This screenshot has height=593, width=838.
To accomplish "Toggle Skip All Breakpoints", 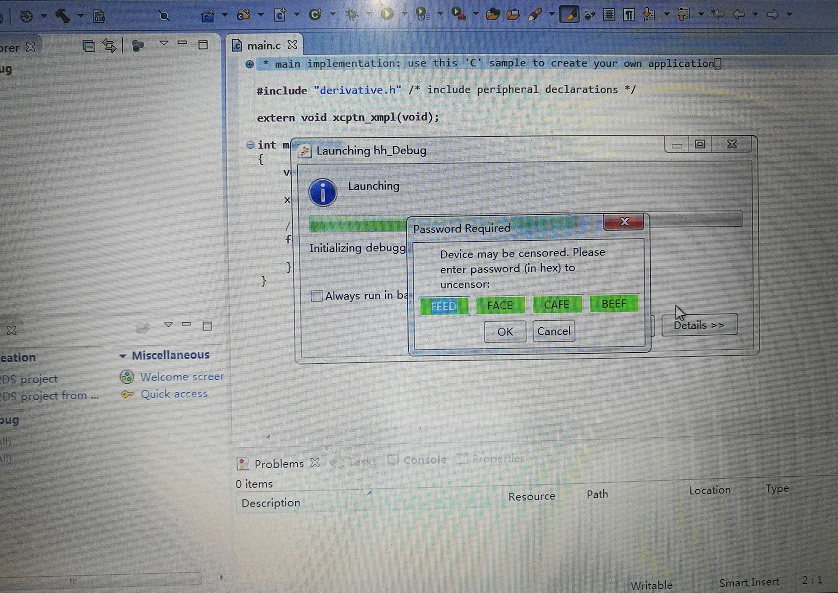I will coord(164,16).
